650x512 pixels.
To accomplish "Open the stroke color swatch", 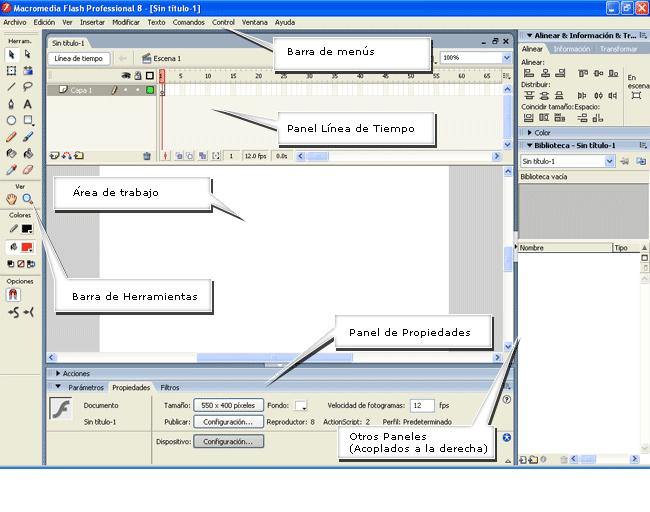I will 27,228.
